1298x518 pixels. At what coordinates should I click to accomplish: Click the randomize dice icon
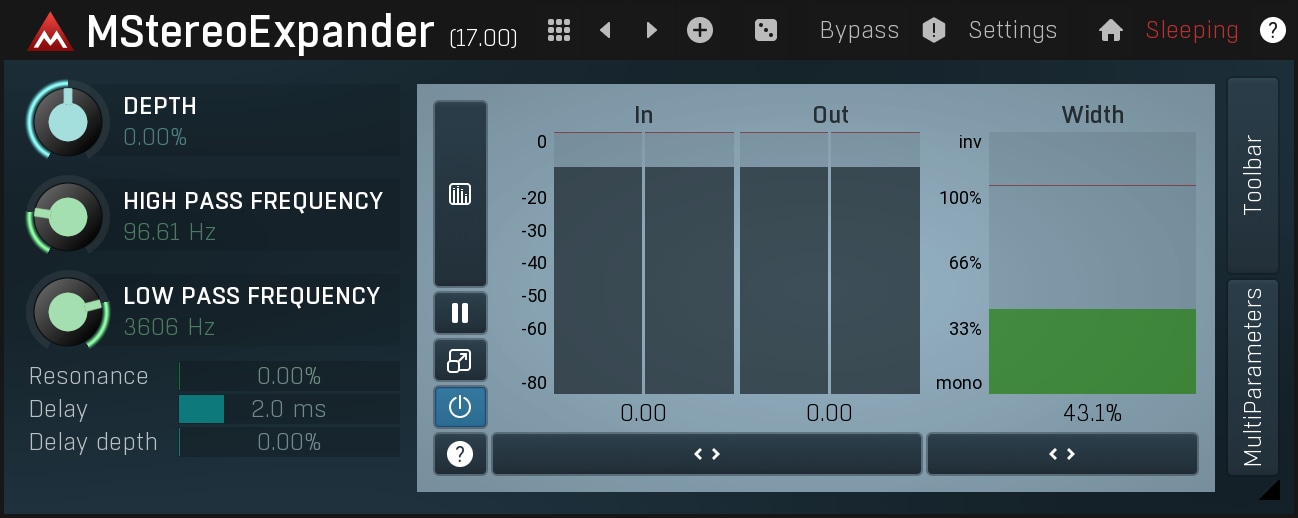tap(765, 30)
